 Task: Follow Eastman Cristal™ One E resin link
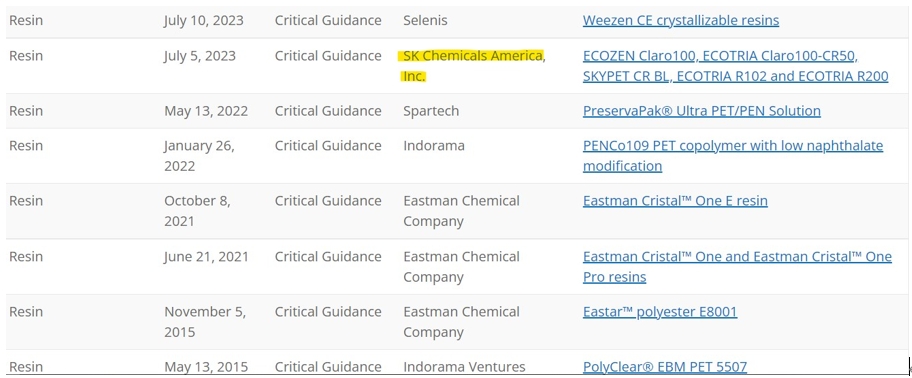[x=675, y=201]
